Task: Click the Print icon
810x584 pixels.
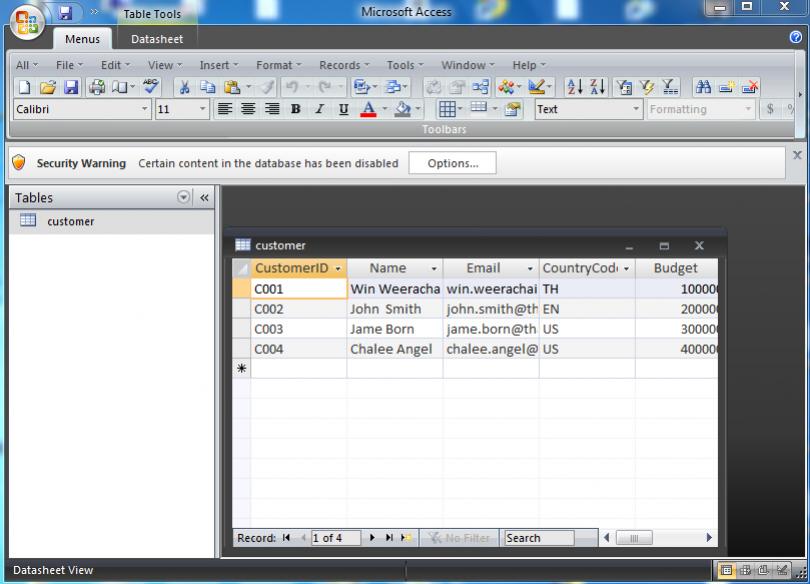Action: [x=97, y=87]
